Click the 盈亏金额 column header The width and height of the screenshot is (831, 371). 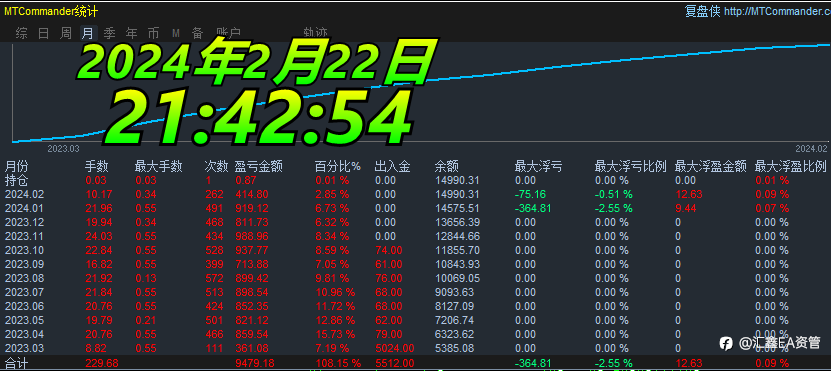click(x=259, y=166)
